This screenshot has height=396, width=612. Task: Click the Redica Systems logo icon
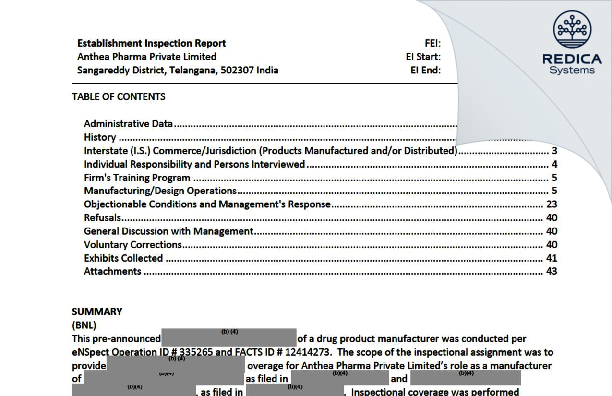coord(572,30)
